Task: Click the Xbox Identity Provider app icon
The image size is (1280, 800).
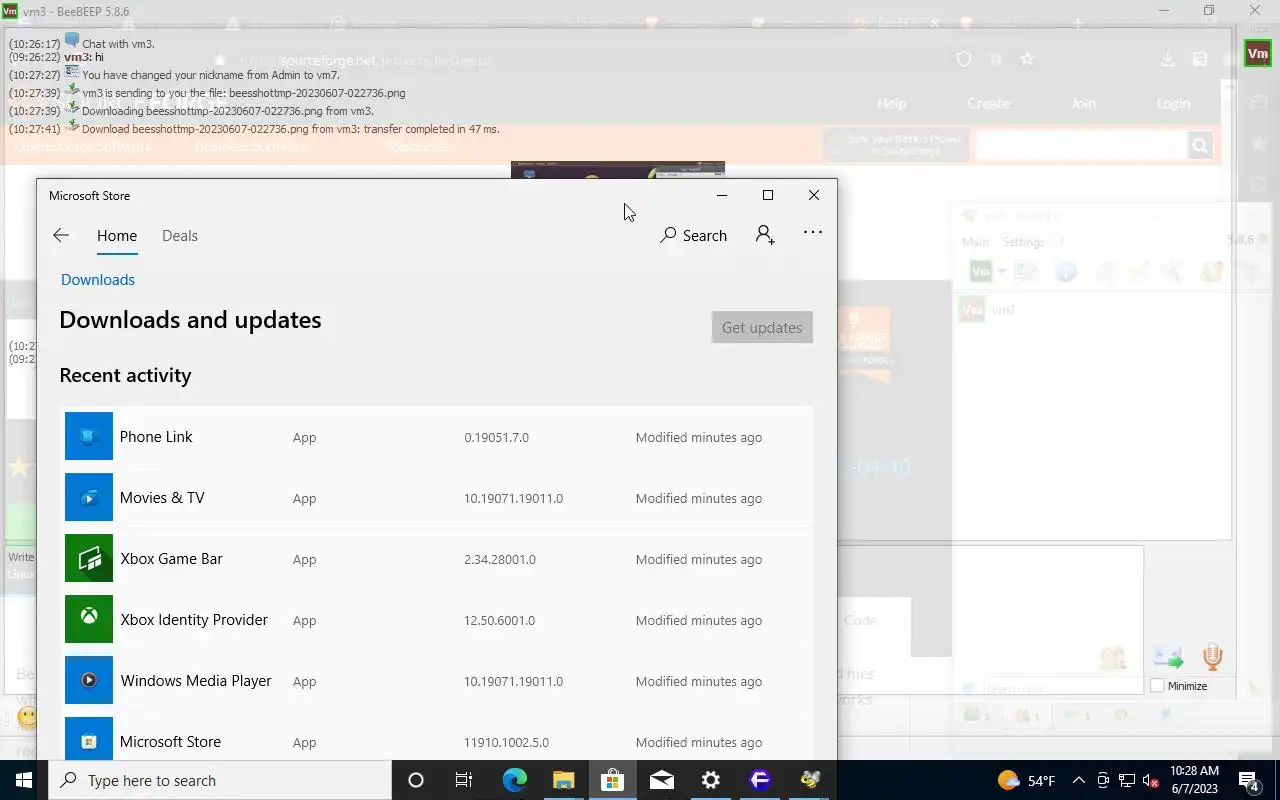Action: click(89, 619)
